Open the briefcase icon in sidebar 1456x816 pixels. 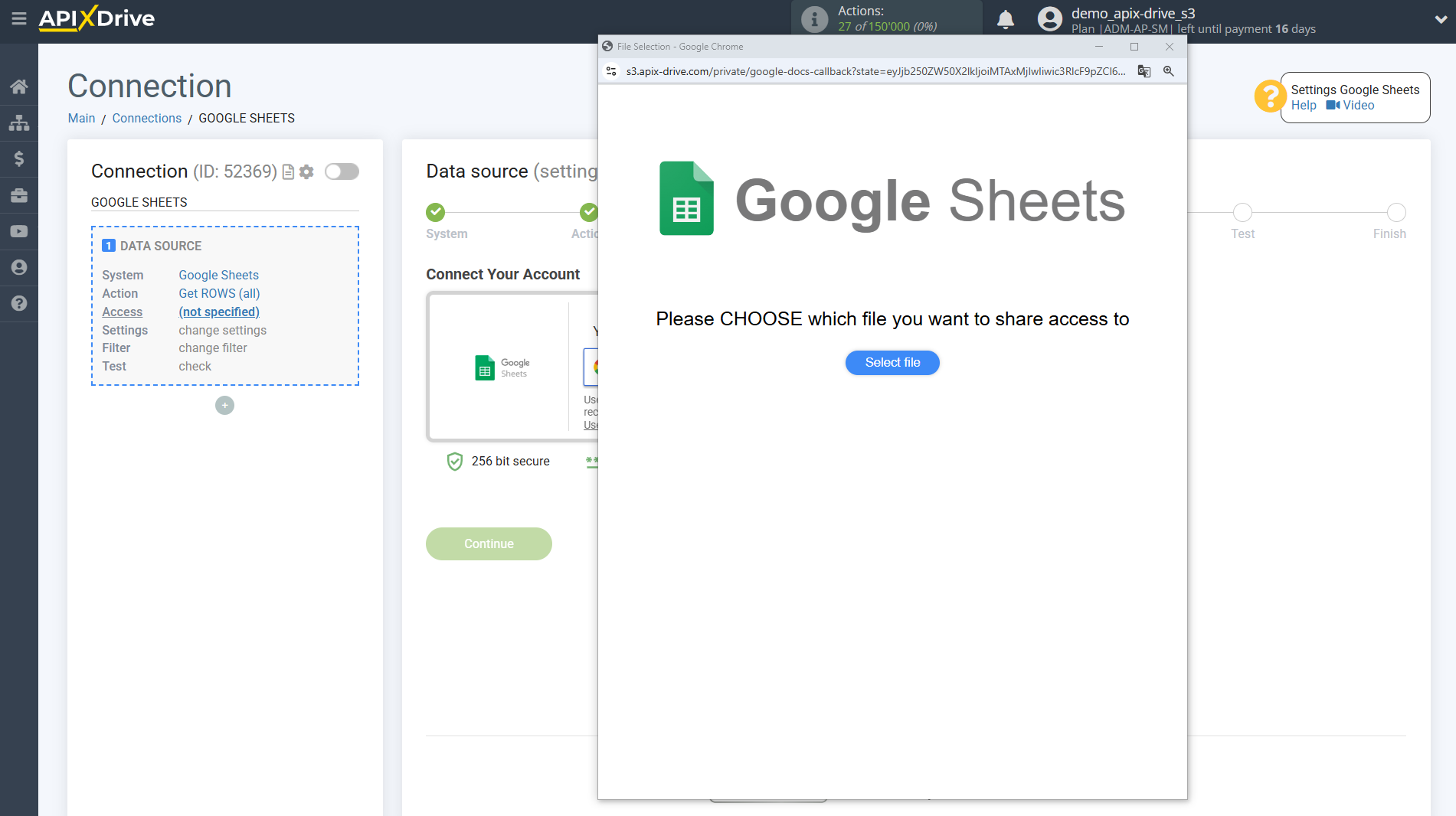click(x=19, y=195)
